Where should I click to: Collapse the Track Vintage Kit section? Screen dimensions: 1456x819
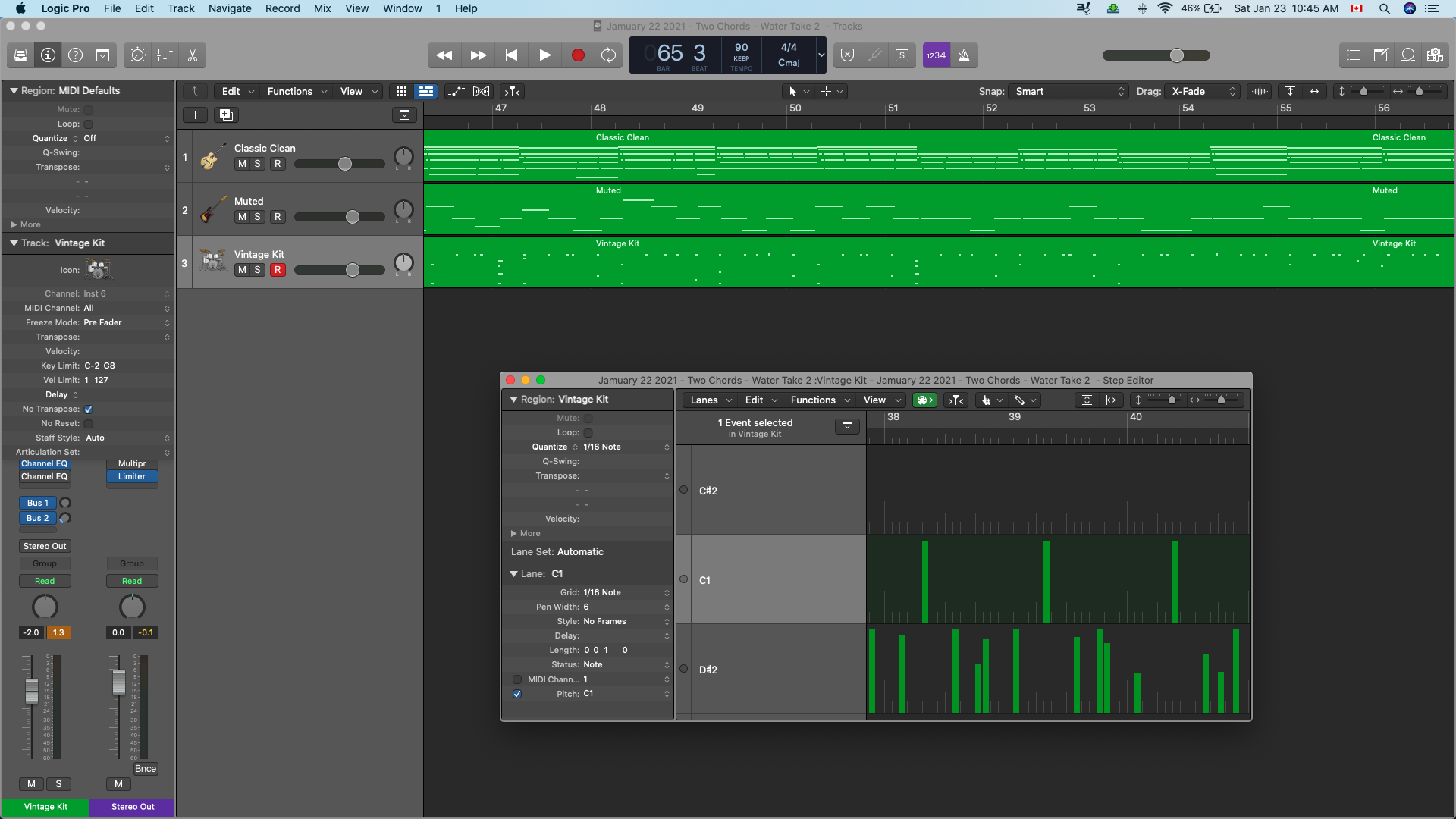coord(14,243)
